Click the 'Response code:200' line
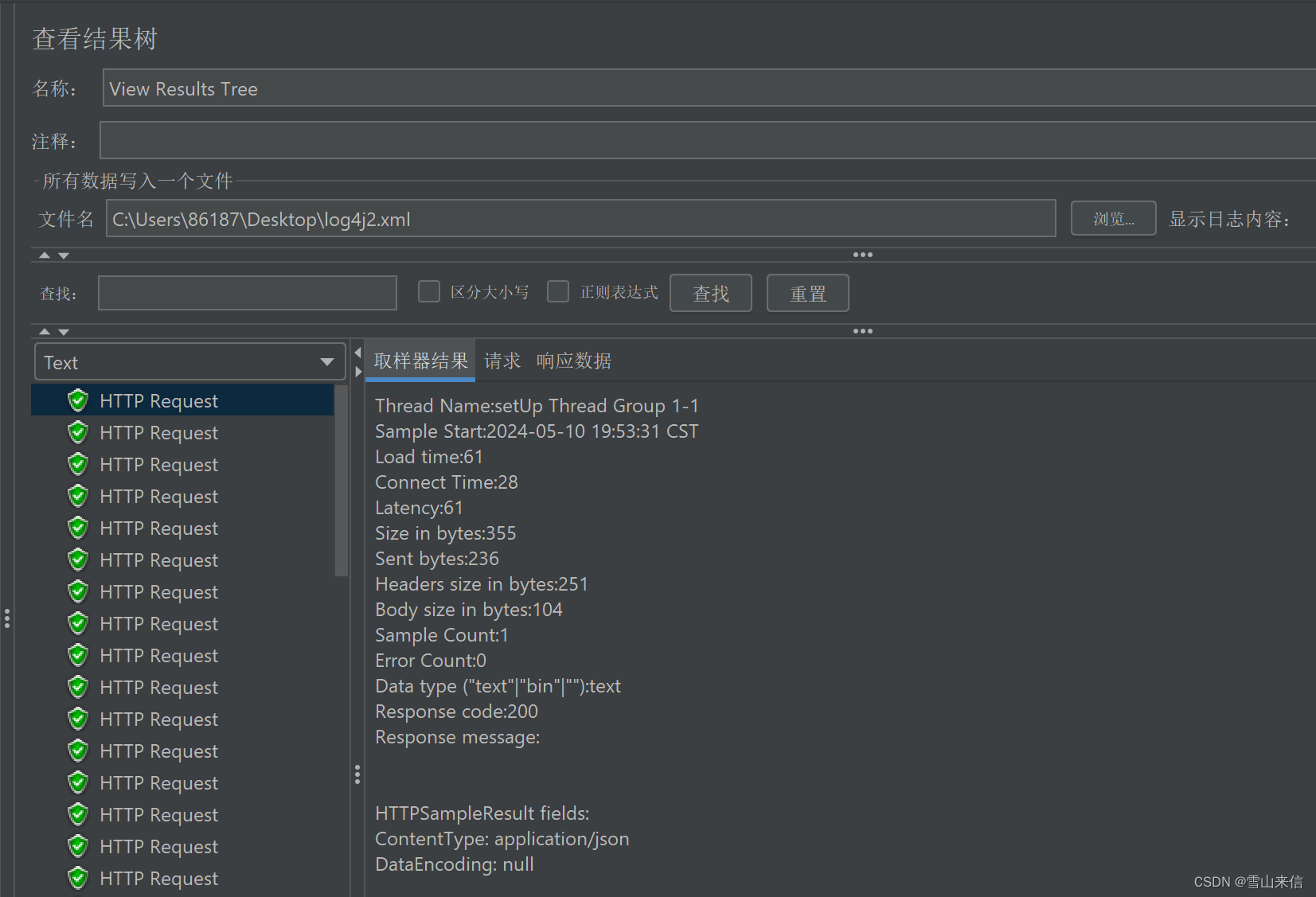Image resolution: width=1316 pixels, height=897 pixels. 457,712
